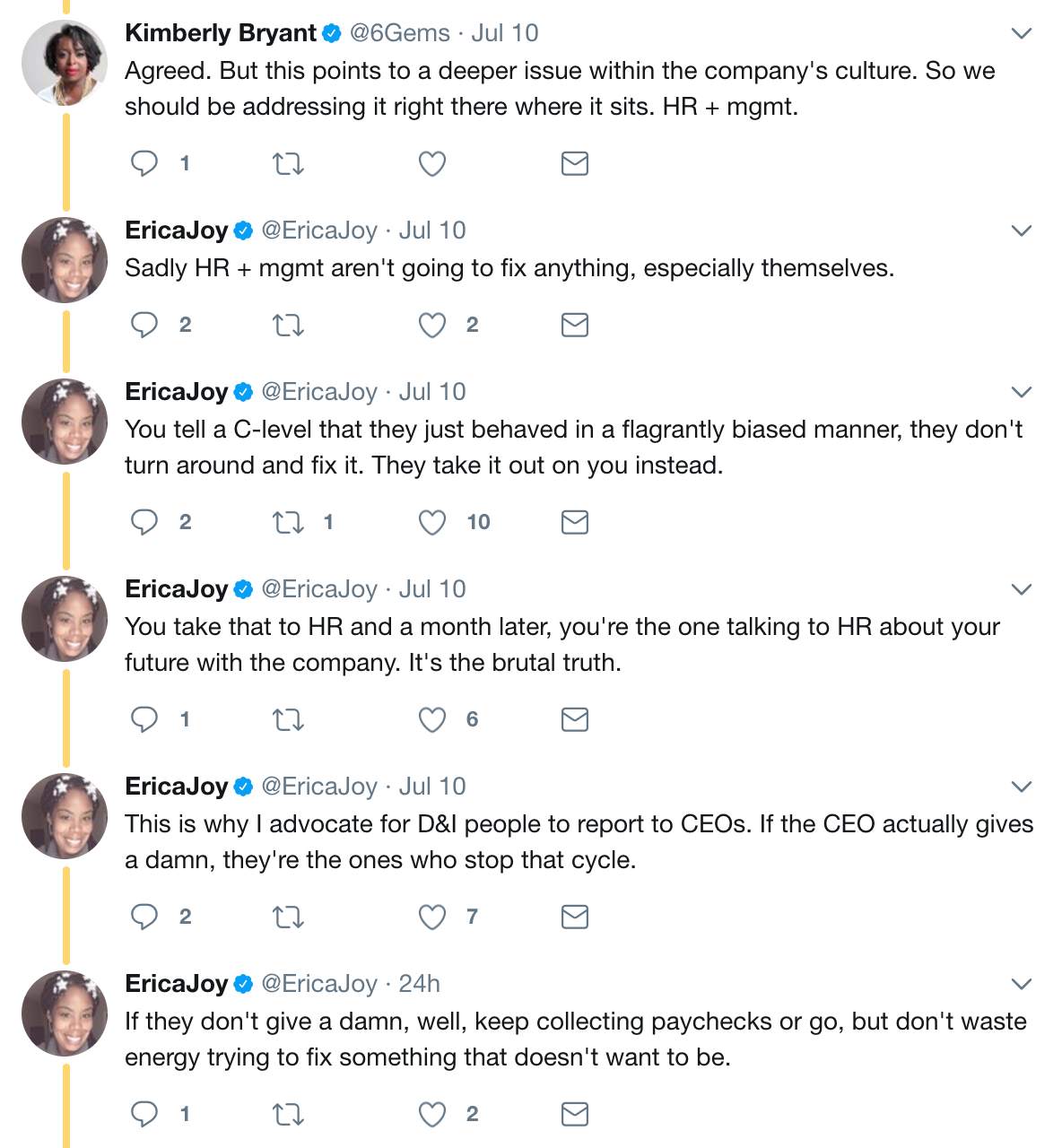Open more options on Kimberly Bryant's tweet
The width and height of the screenshot is (1062, 1148).
click(1021, 33)
